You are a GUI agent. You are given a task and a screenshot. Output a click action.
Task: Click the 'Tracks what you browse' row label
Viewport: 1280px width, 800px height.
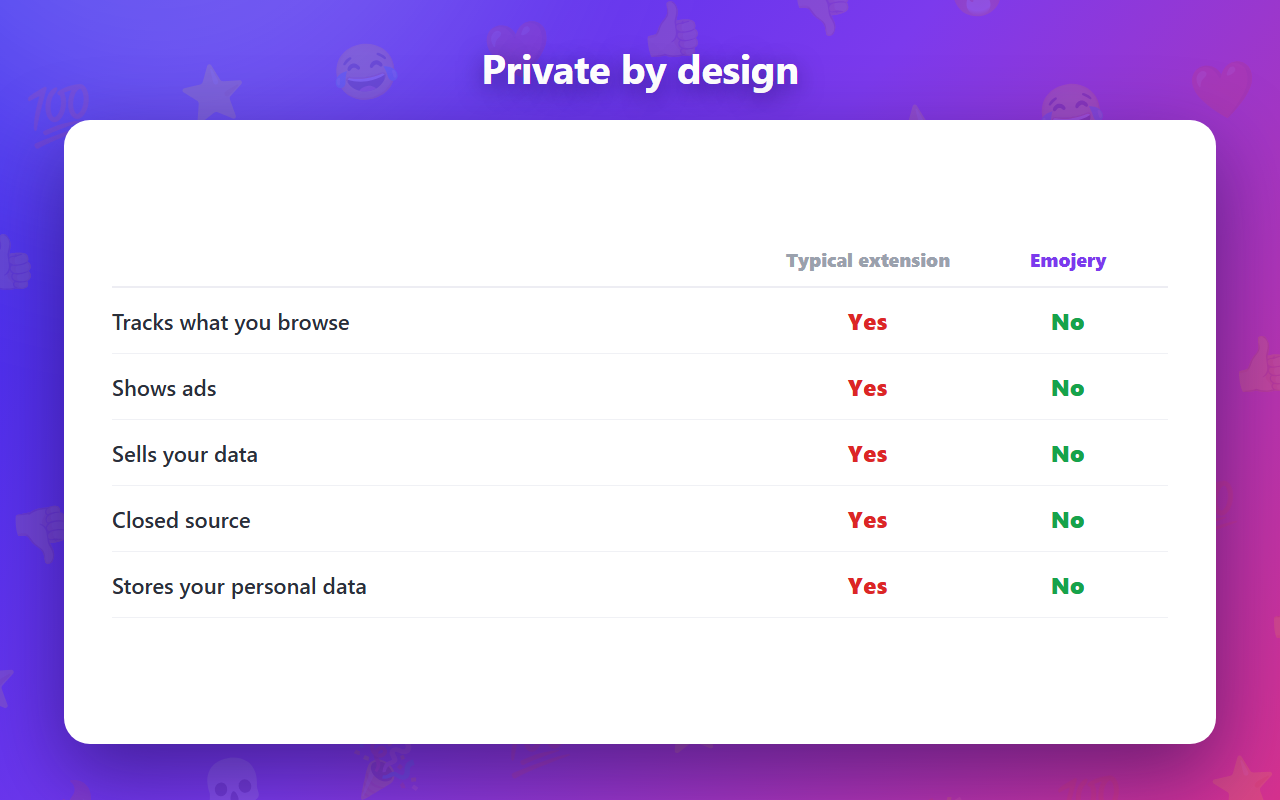pos(231,322)
